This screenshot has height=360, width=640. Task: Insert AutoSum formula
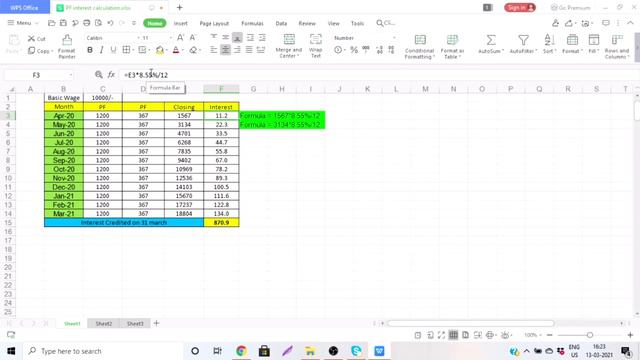(491, 44)
